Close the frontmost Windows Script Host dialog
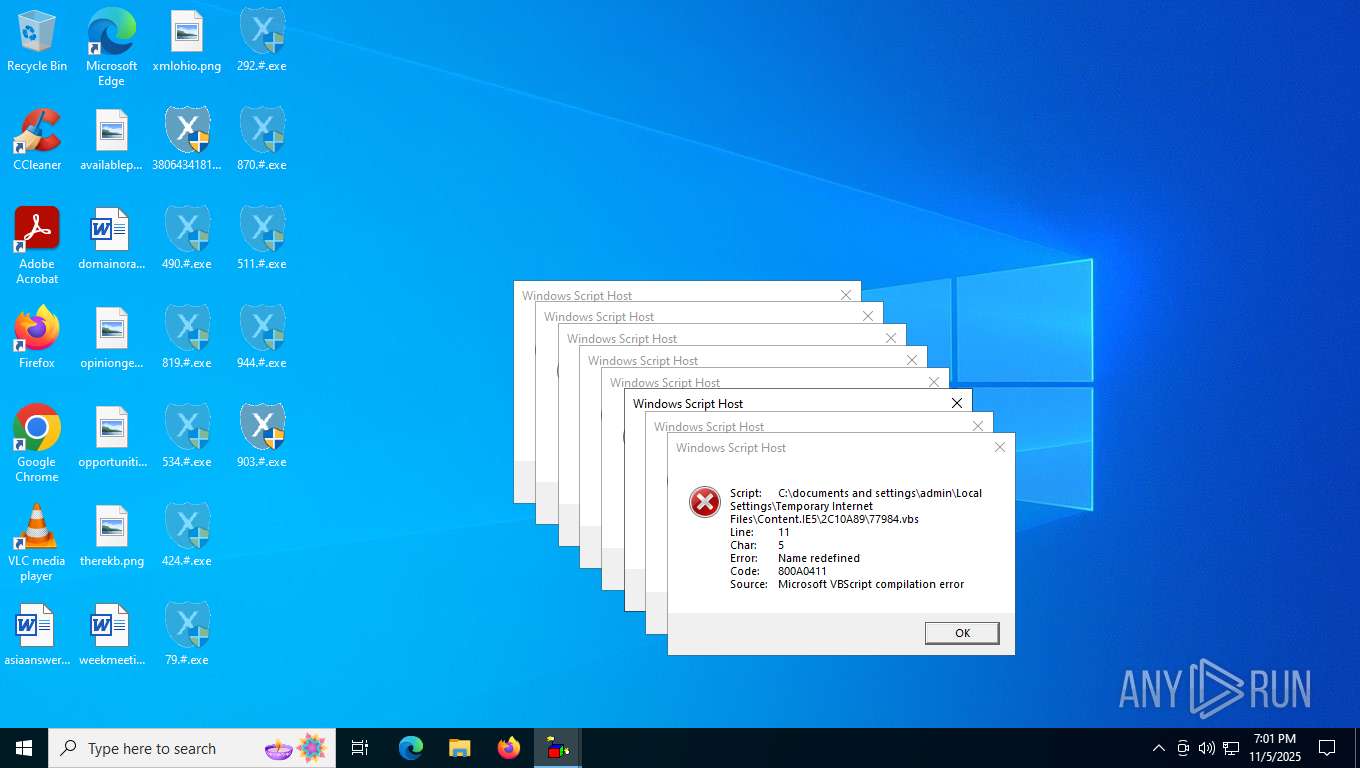1360x768 pixels. 1000,447
